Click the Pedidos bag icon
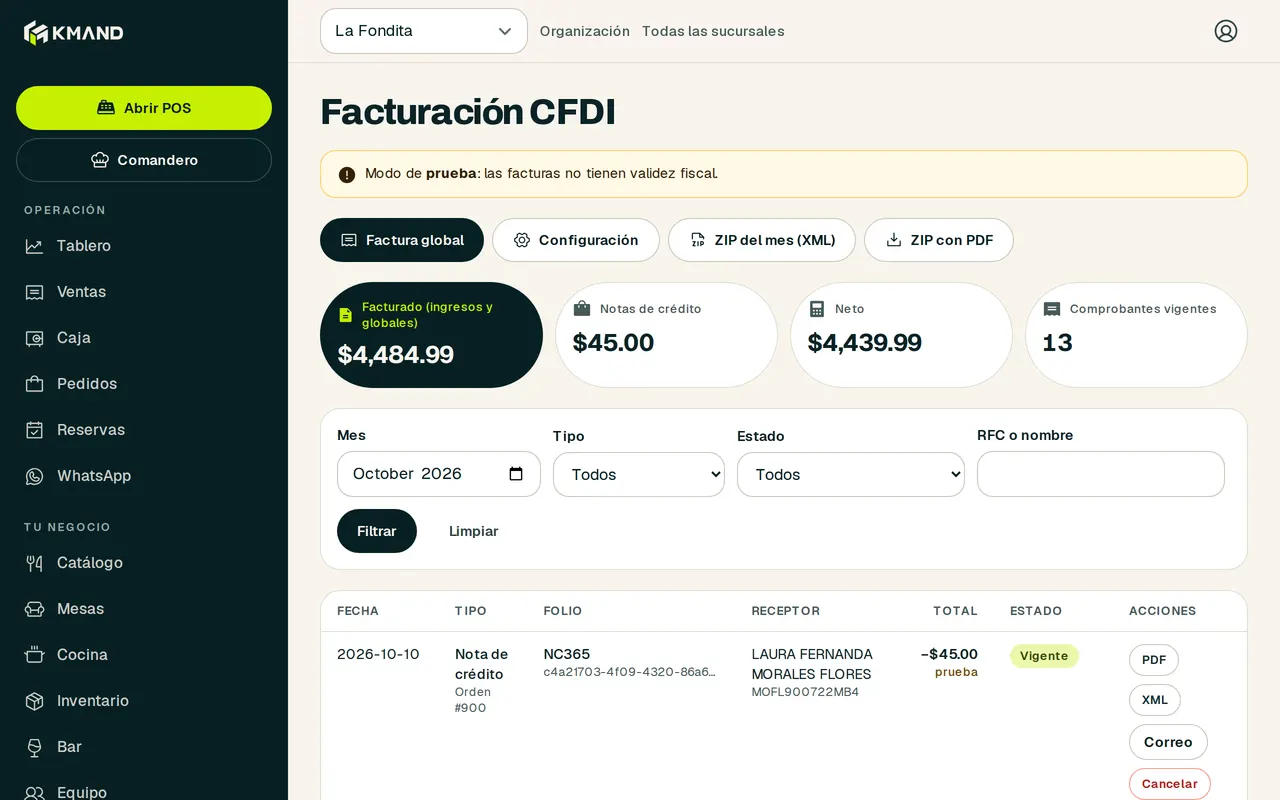 coord(35,384)
